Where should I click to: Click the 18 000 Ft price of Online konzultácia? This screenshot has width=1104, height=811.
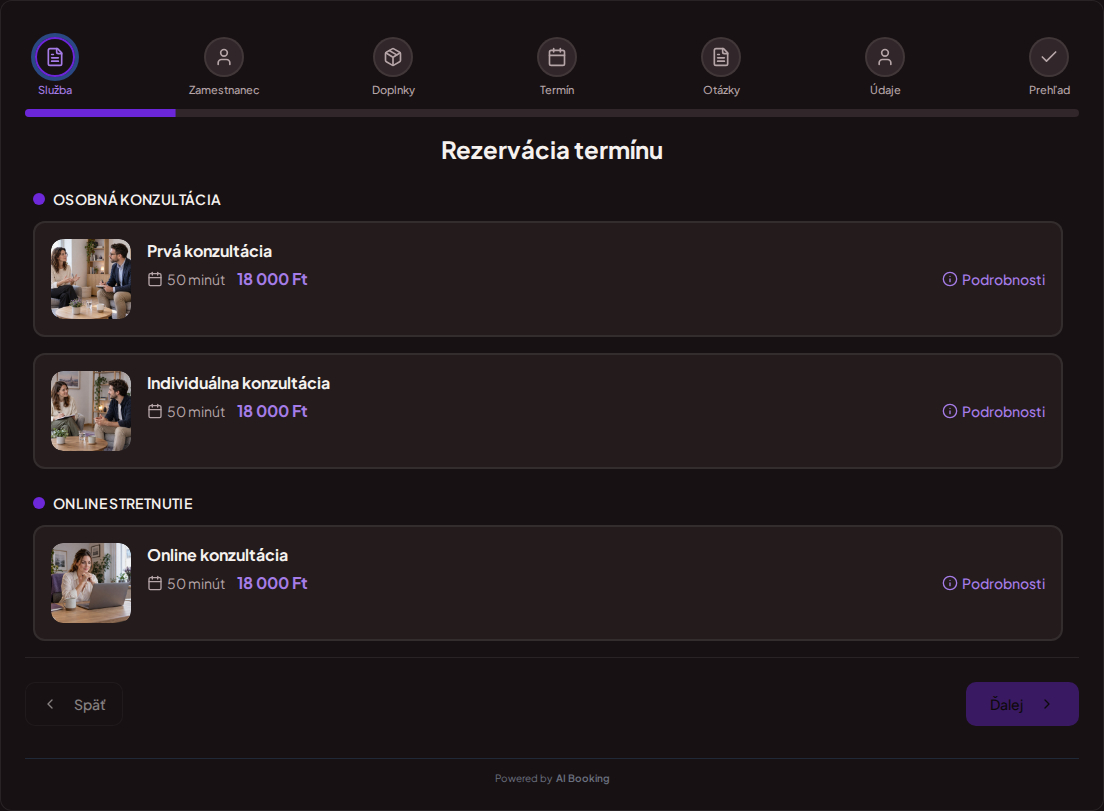pos(272,584)
